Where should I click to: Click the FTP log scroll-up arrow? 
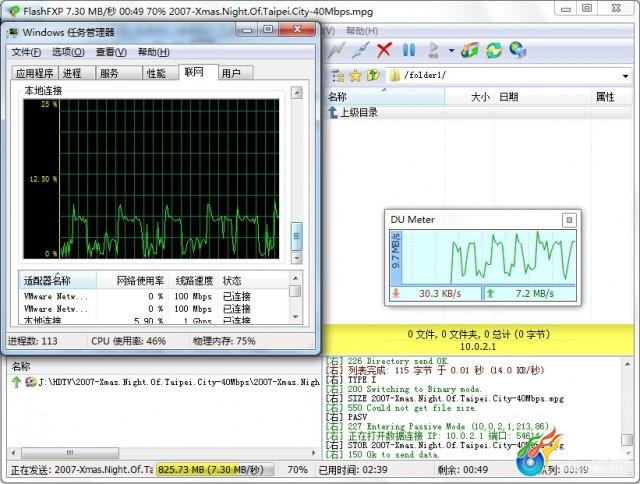click(627, 363)
